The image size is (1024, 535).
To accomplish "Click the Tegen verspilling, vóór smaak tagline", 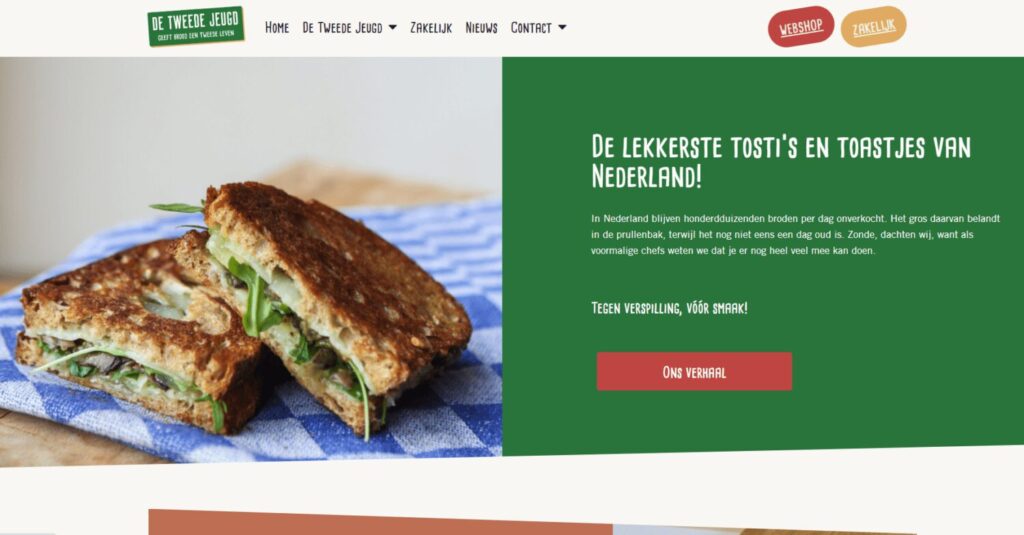I will pos(669,308).
